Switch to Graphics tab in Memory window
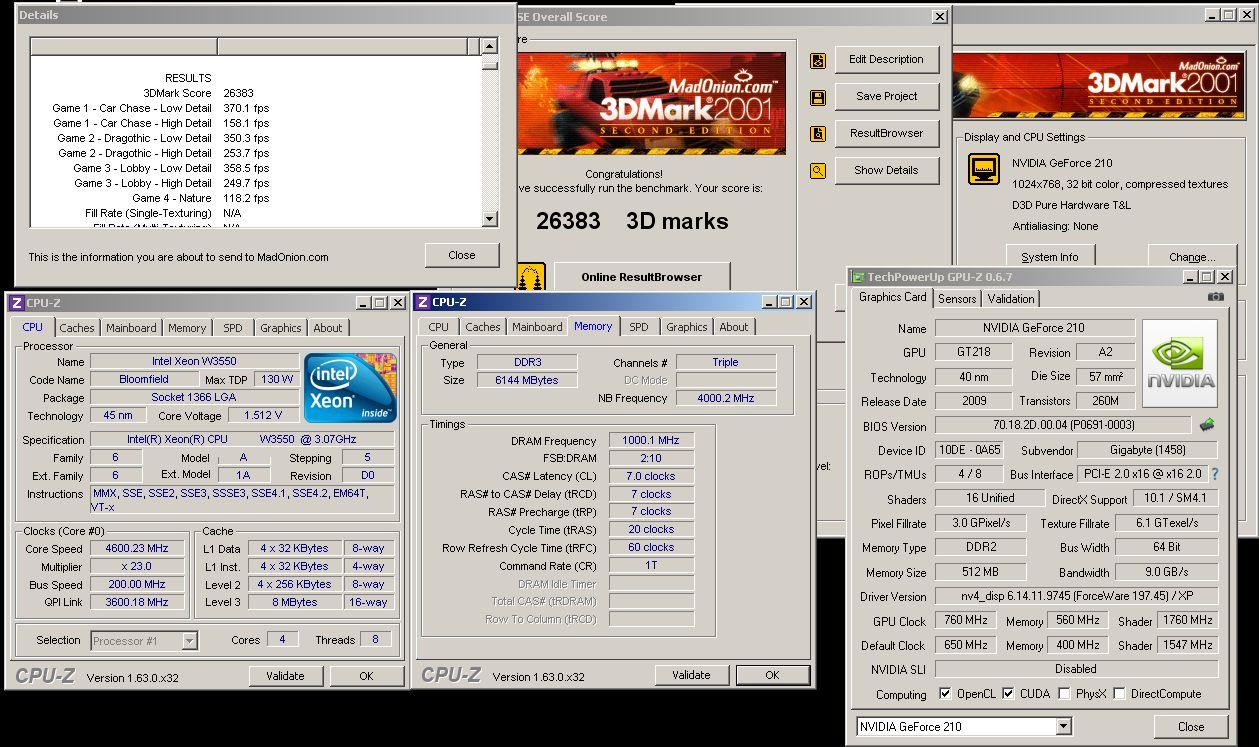The image size is (1259, 747). 687,327
